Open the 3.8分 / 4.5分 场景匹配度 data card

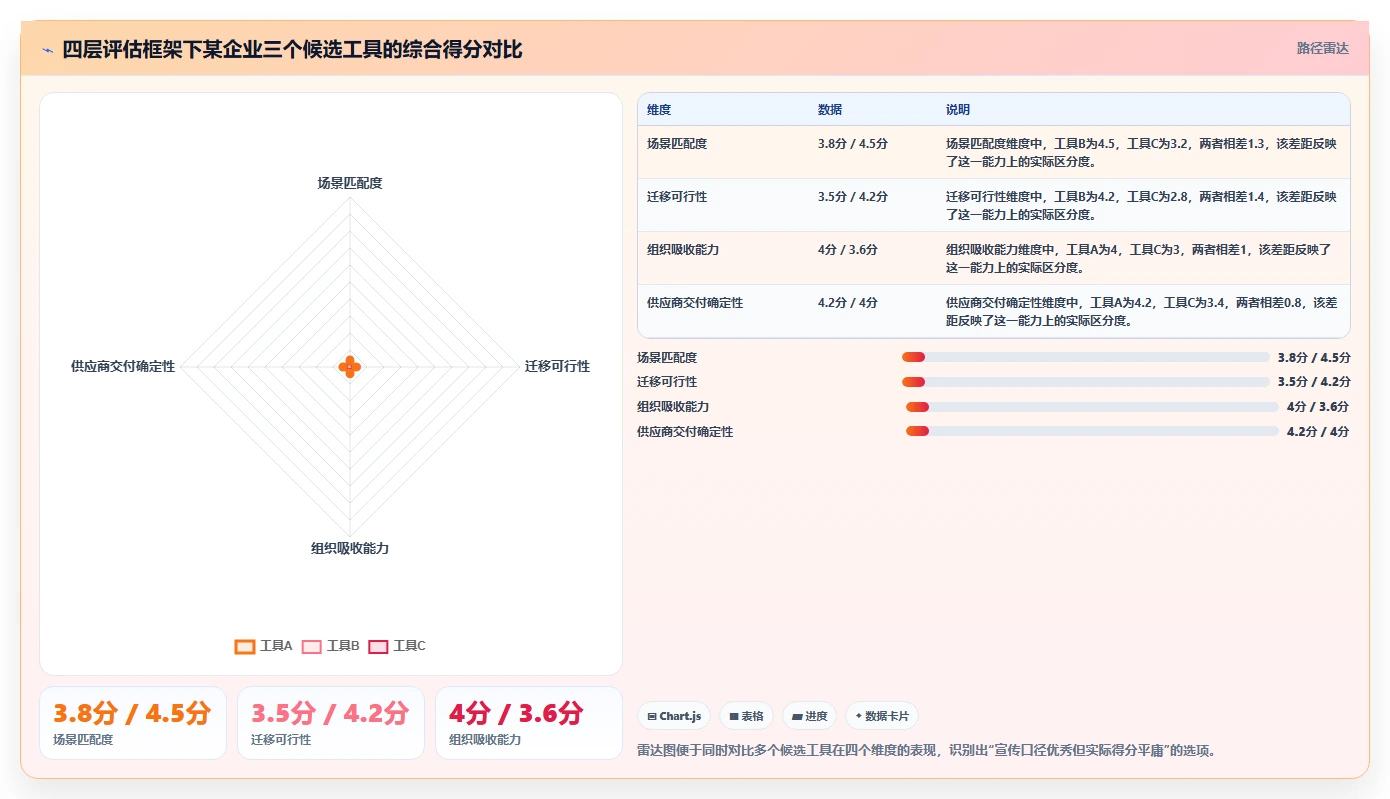tap(133, 723)
